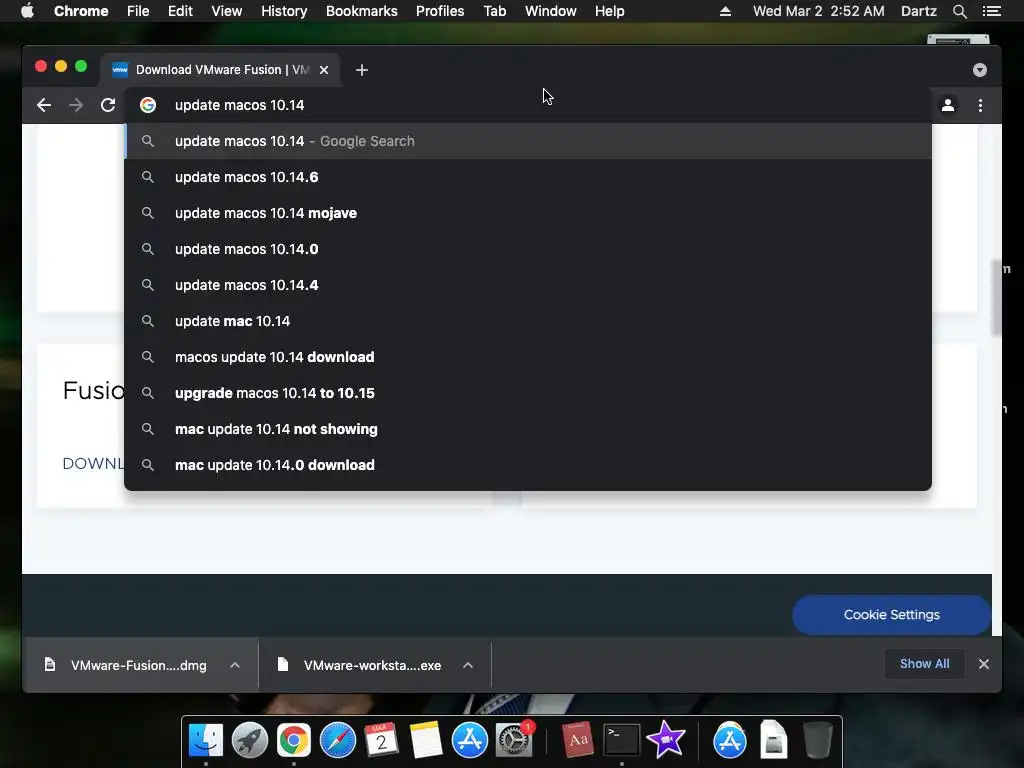Image resolution: width=1024 pixels, height=768 pixels.
Task: Click the address bar search text
Action: click(240, 105)
